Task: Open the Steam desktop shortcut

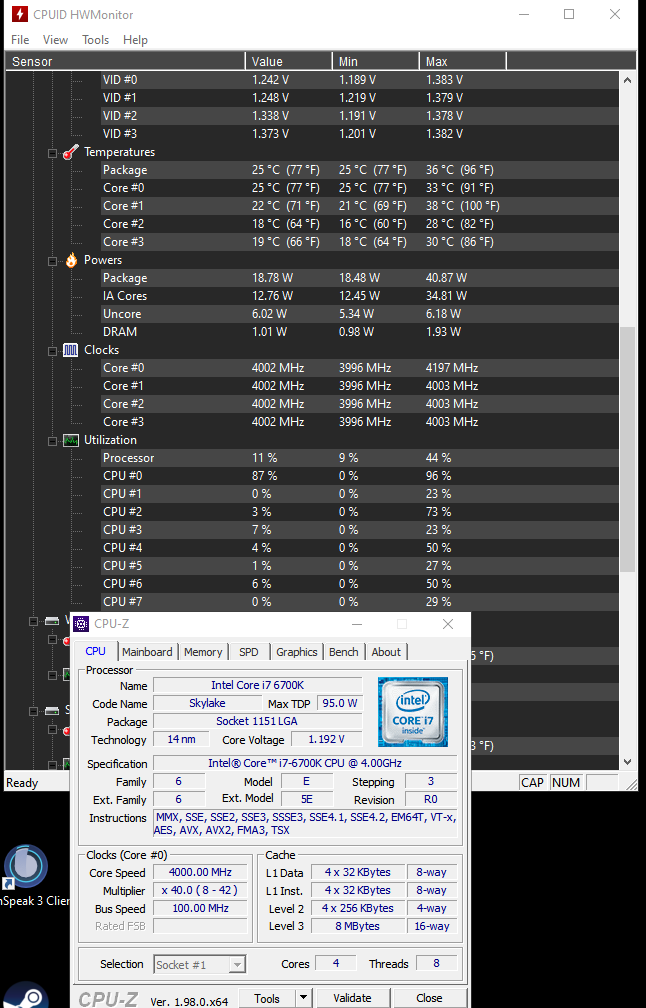Action: click(x=26, y=996)
